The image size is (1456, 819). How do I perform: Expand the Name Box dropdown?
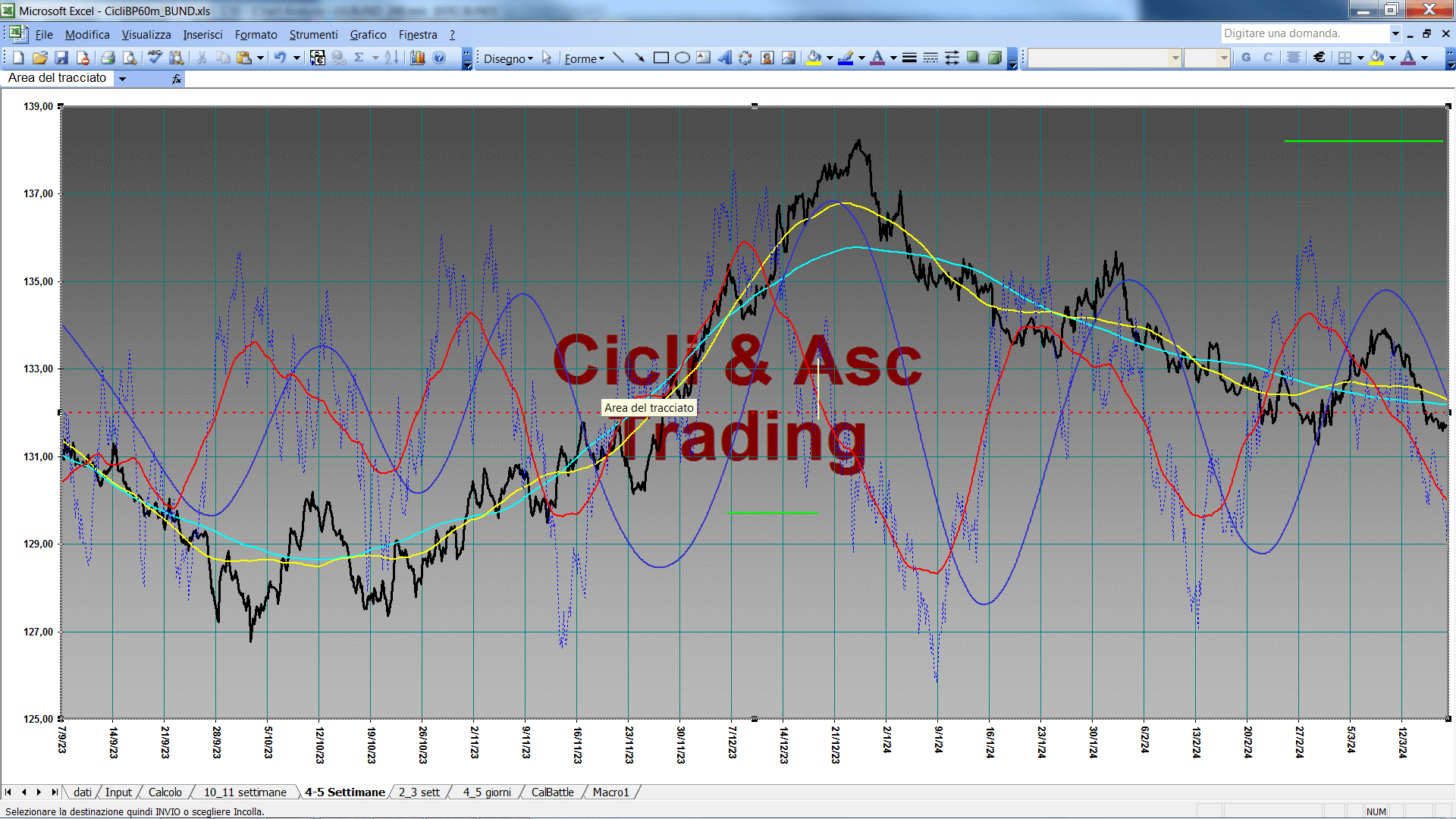(x=122, y=78)
